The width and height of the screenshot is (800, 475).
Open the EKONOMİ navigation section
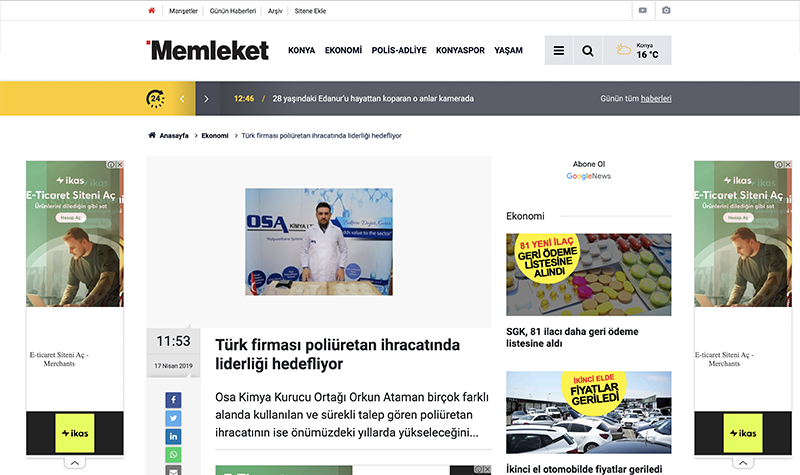coord(343,51)
